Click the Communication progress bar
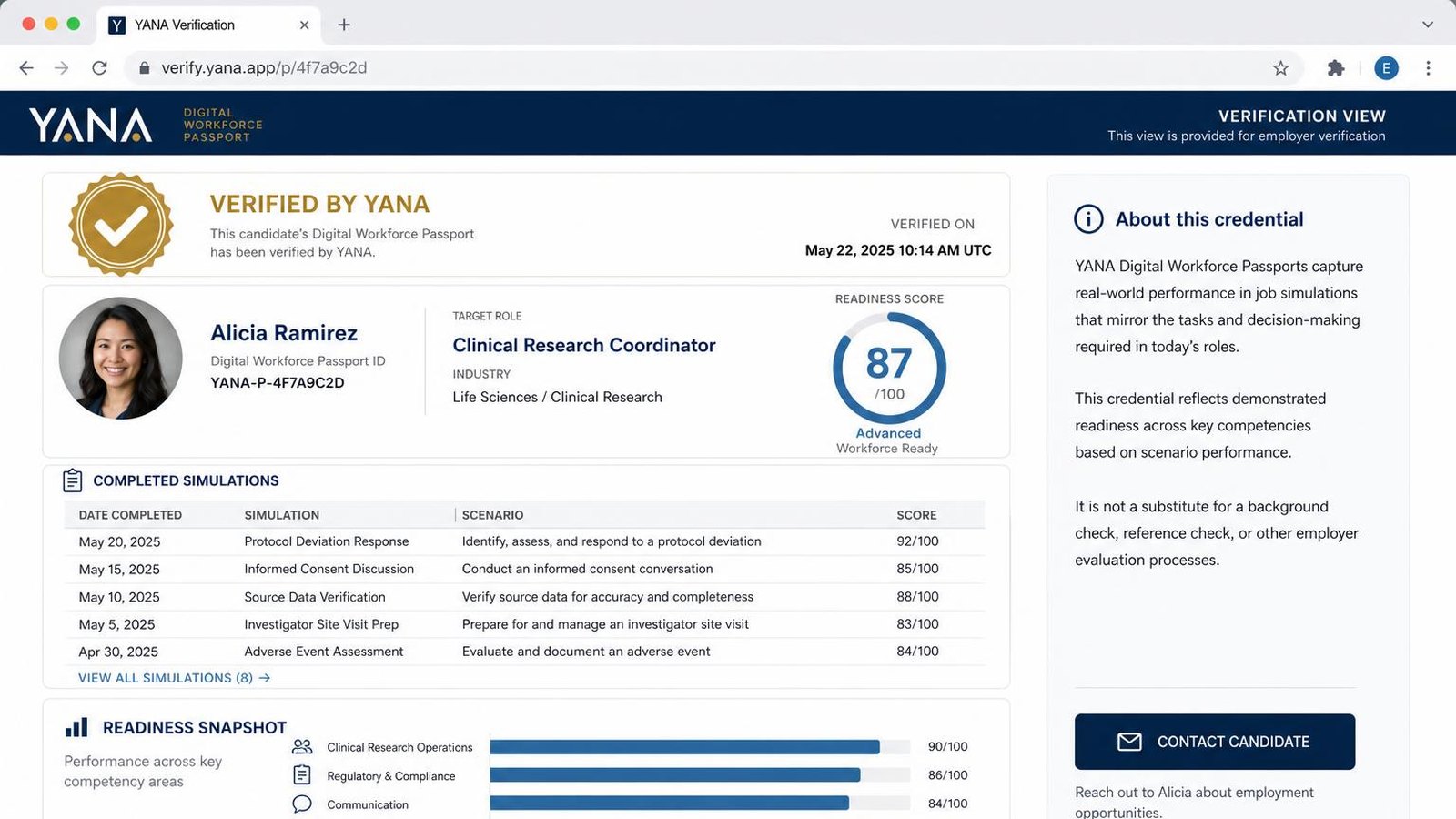 [700, 804]
